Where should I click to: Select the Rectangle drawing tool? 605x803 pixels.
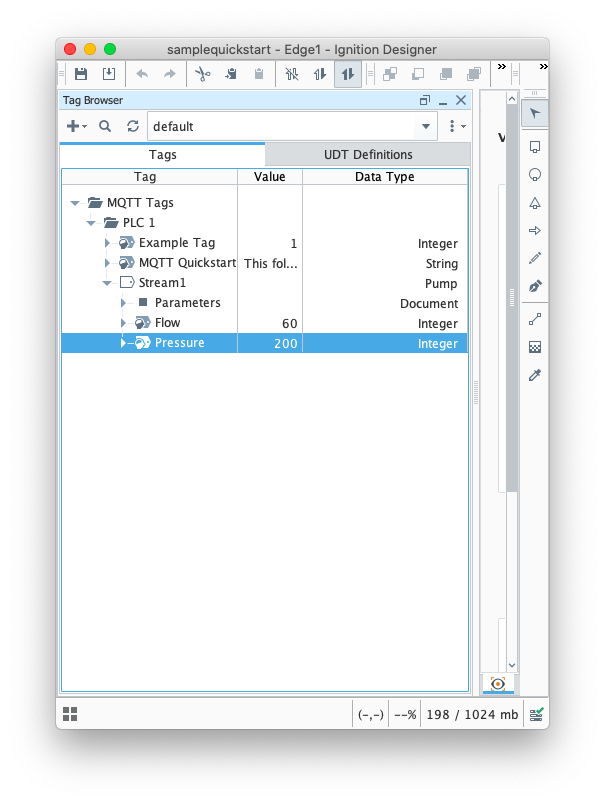tap(535, 147)
